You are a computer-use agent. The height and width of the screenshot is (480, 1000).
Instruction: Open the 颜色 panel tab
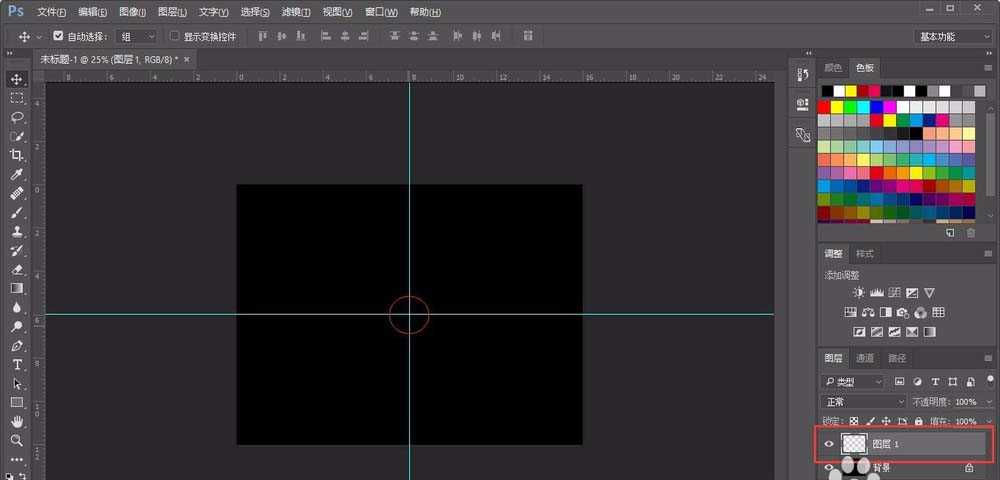(x=833, y=68)
